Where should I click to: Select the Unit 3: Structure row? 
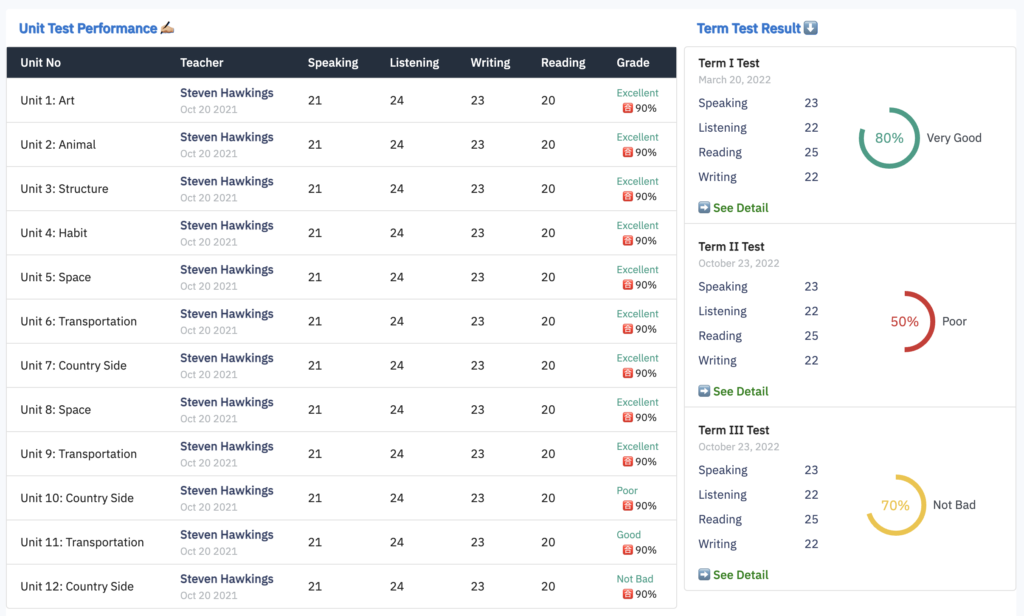click(x=64, y=189)
